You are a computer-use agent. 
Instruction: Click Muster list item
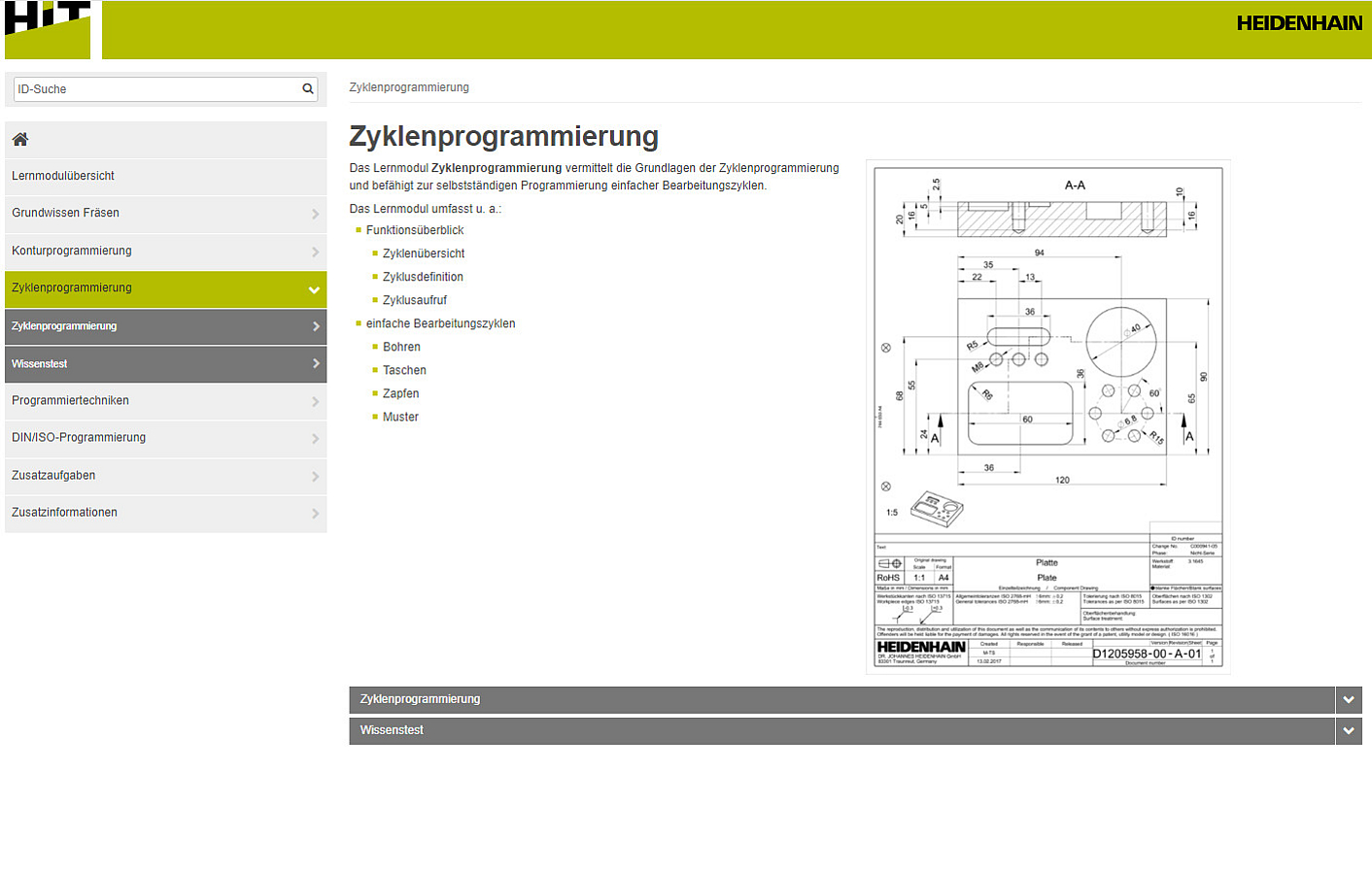400,417
